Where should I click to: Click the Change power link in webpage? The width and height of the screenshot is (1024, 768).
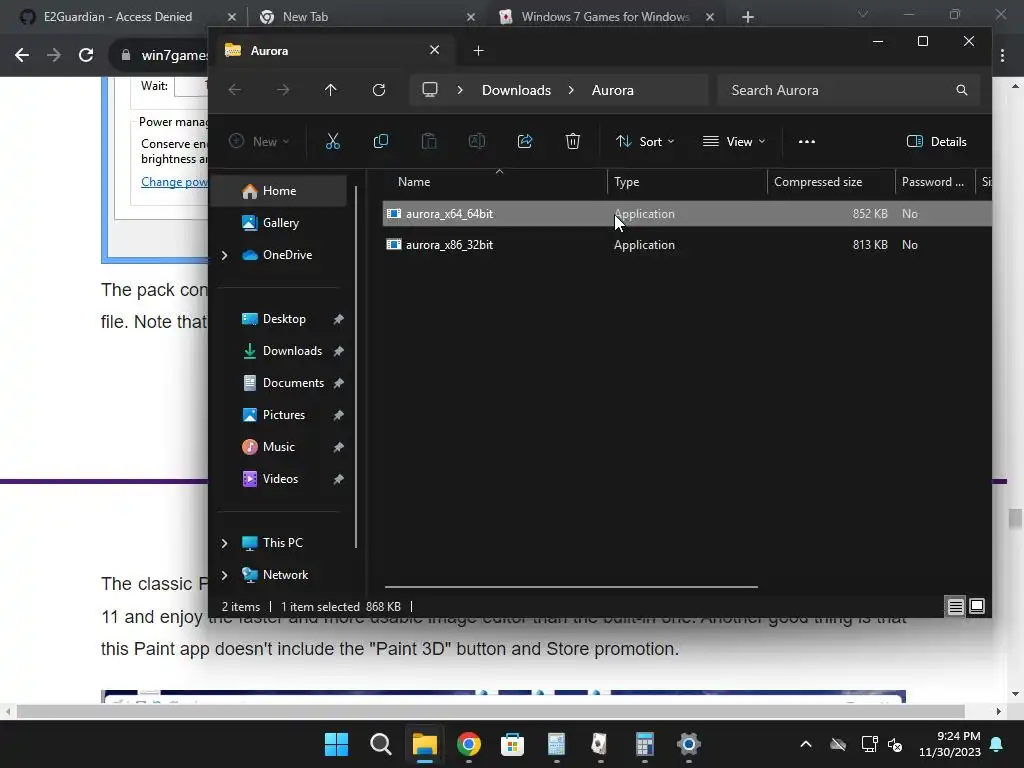(174, 182)
